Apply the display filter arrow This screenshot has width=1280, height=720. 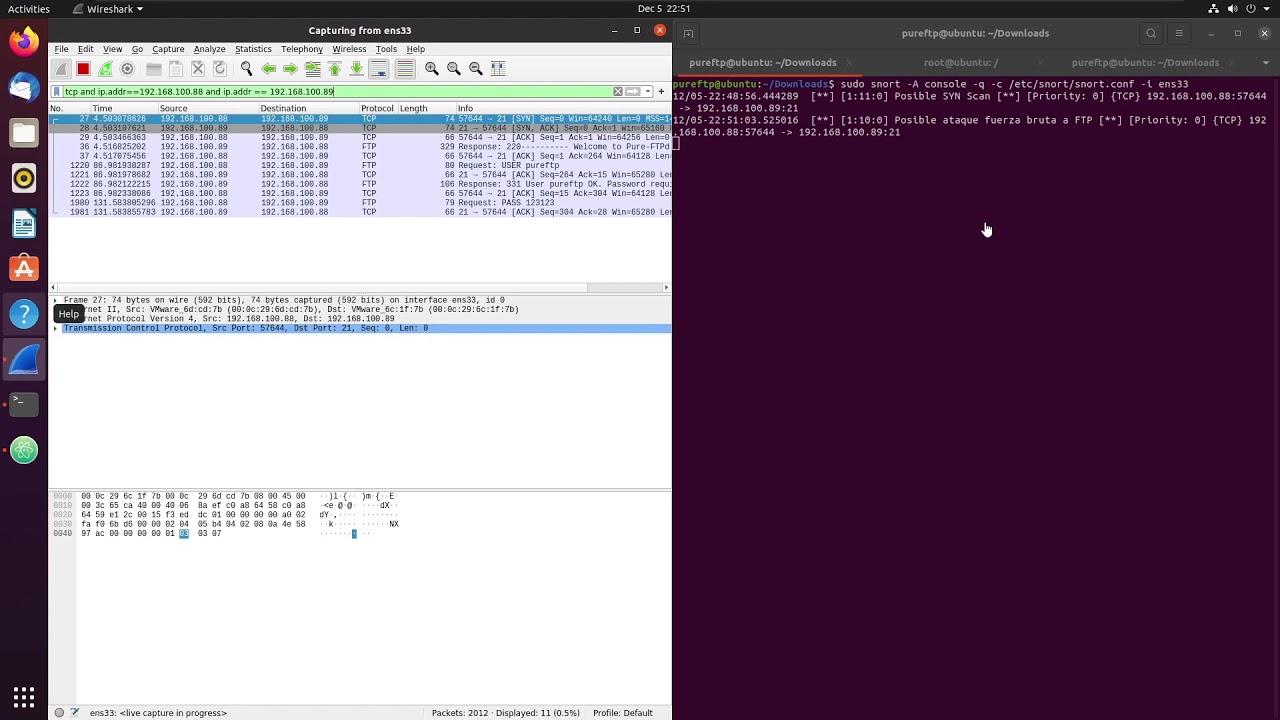coord(632,91)
